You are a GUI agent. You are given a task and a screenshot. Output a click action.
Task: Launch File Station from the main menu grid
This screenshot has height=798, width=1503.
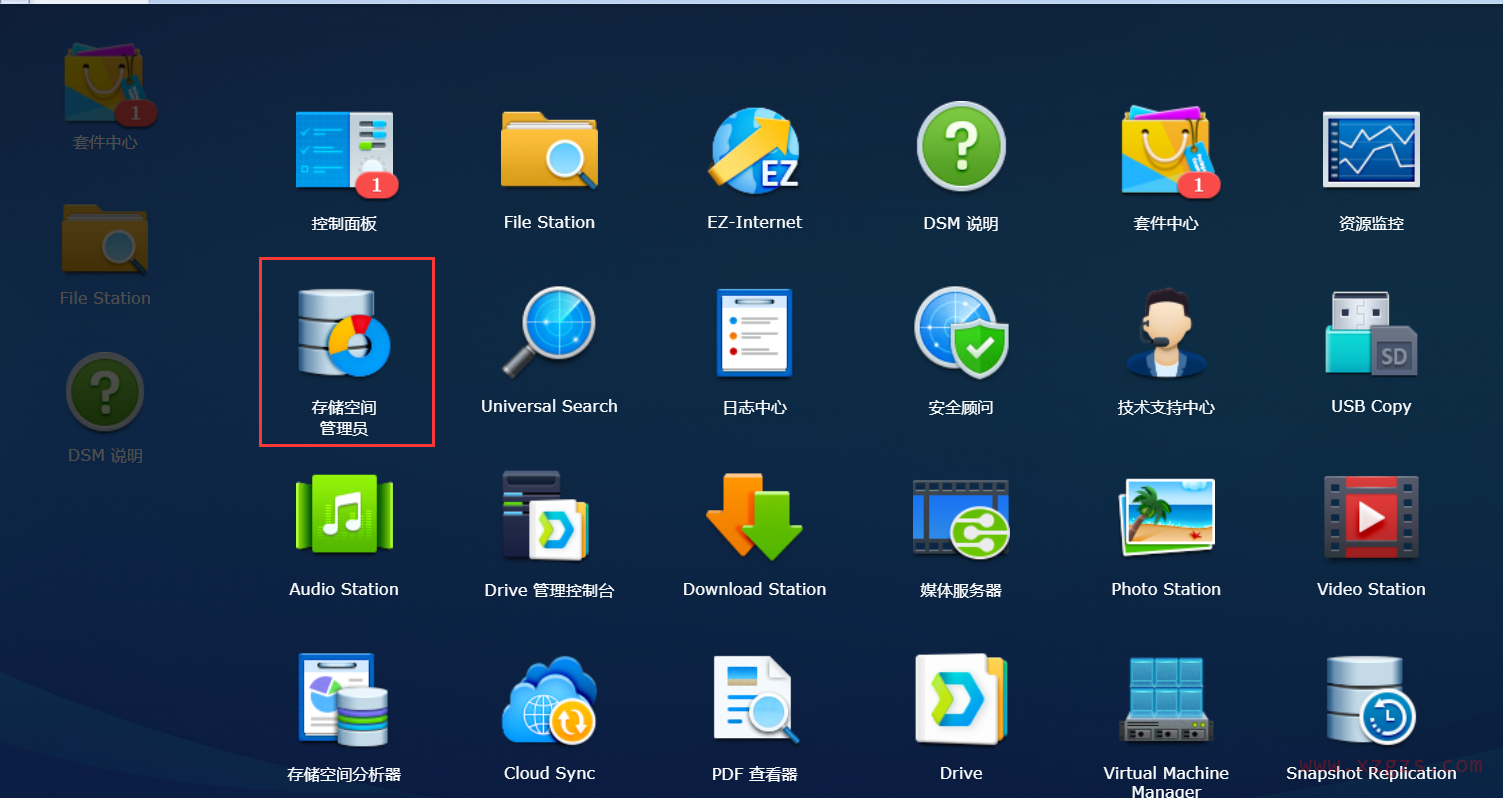[x=549, y=150]
